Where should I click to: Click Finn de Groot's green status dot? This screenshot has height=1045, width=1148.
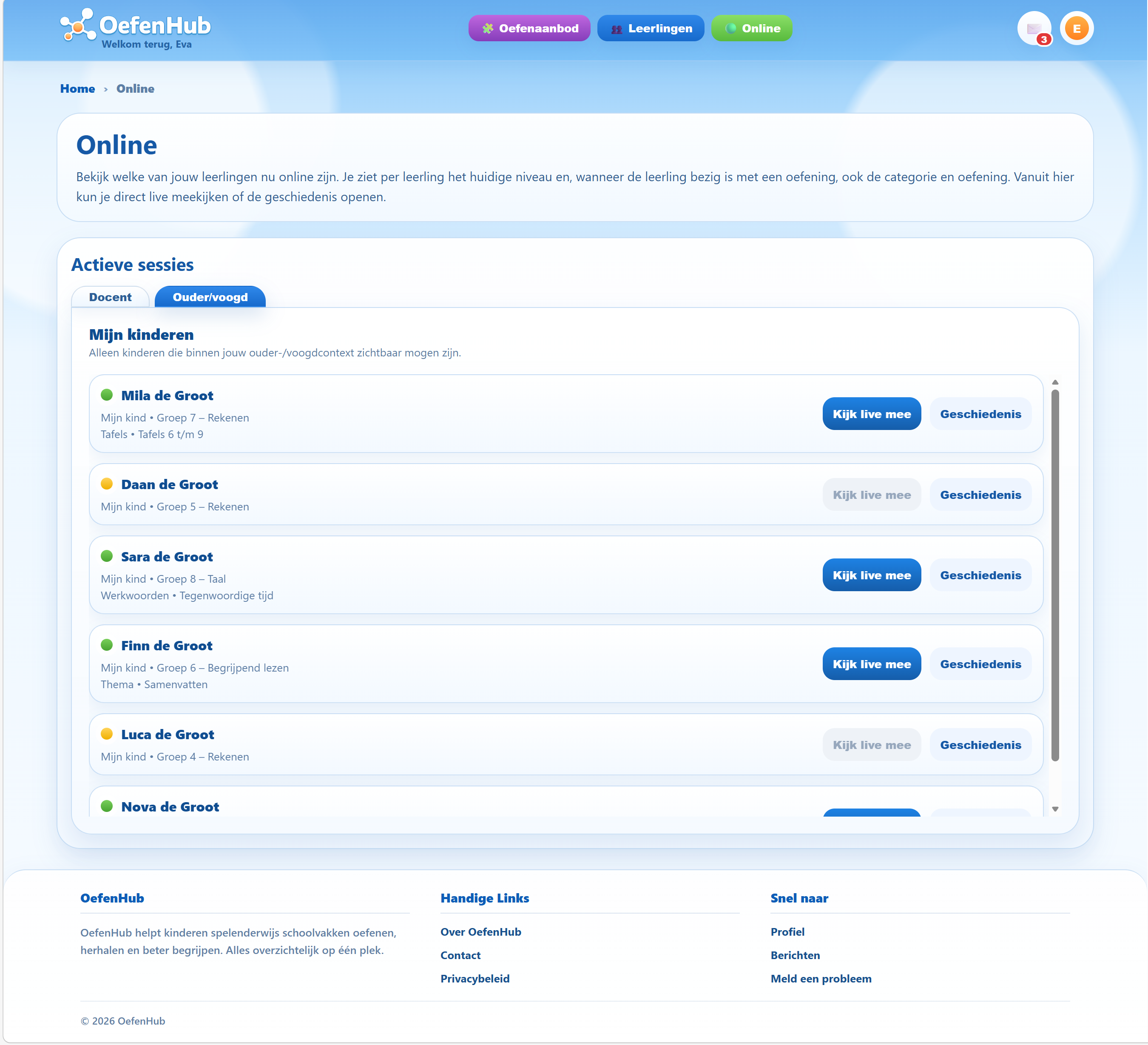(106, 645)
